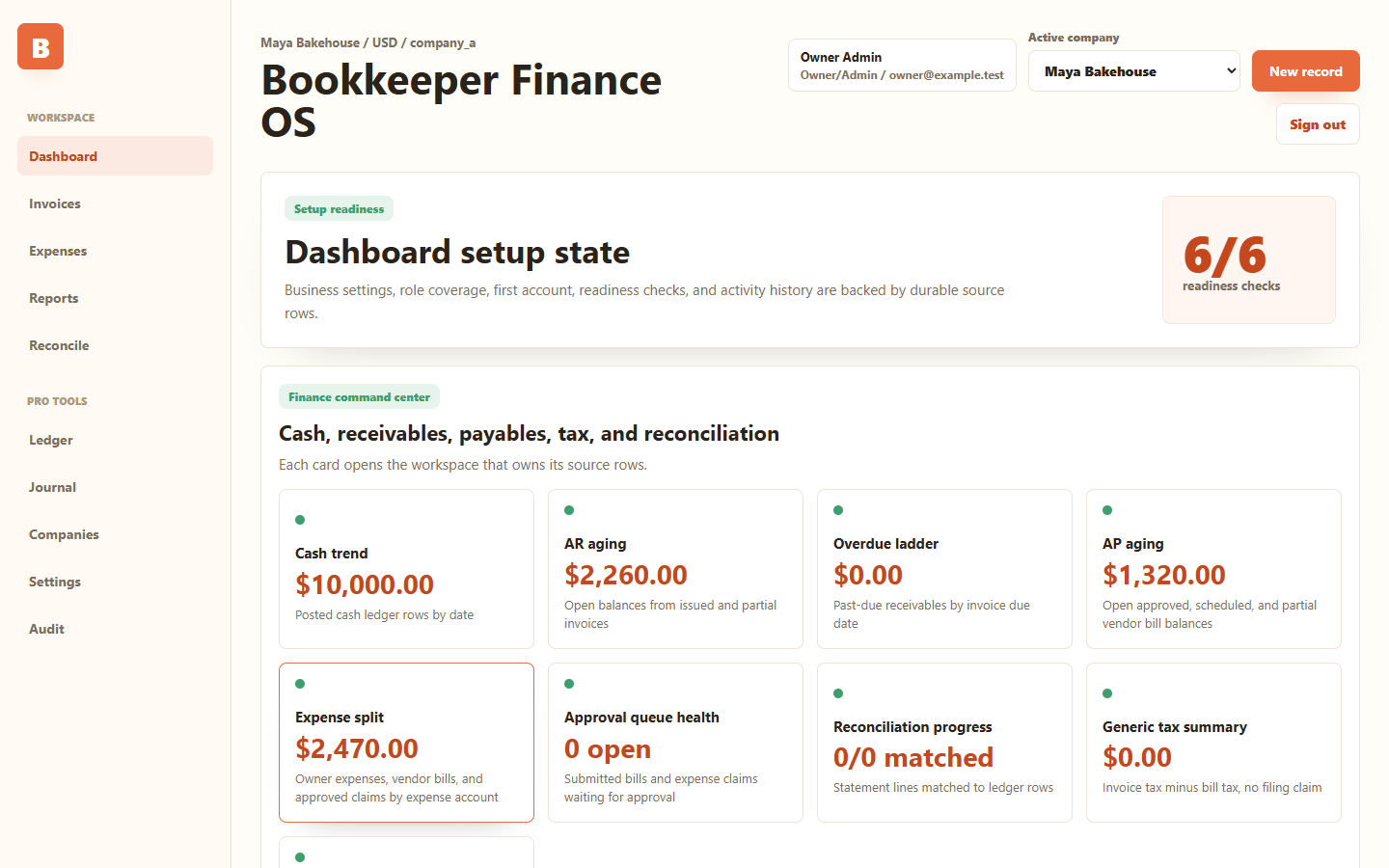Open the Generic tax summary card
The width and height of the screenshot is (1389, 868).
tap(1213, 743)
